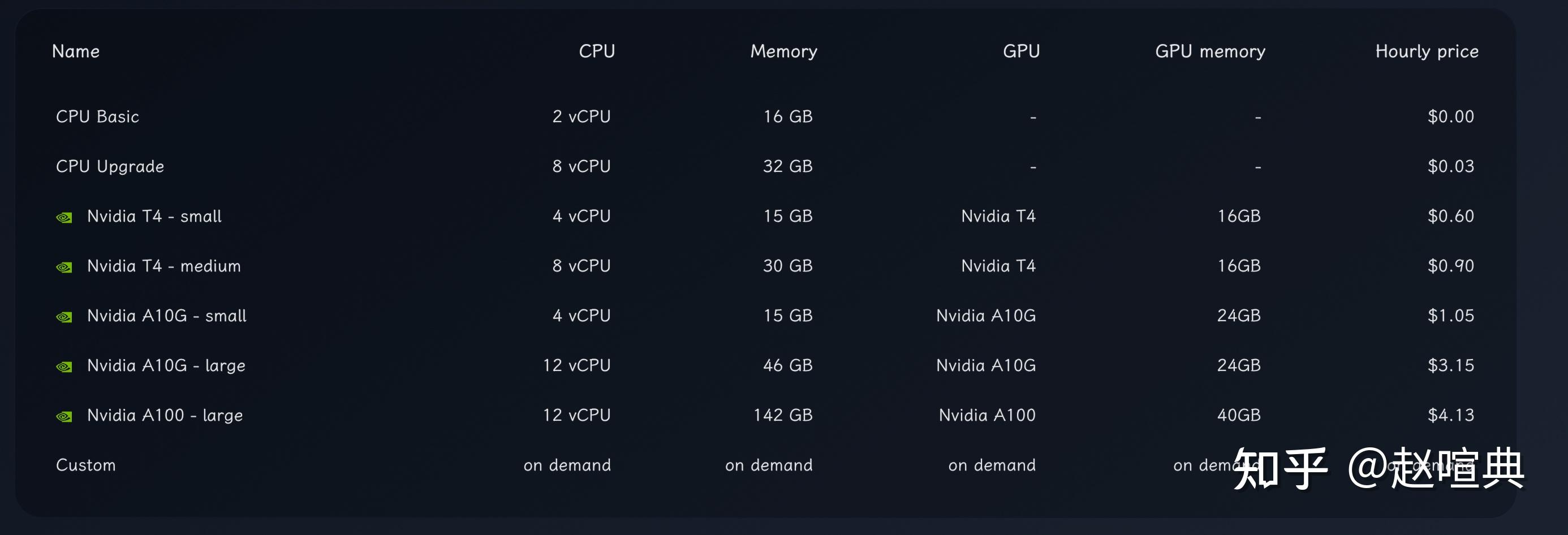Viewport: 1568px width, 535px height.
Task: Select the Nvidia A10G - large label
Action: 166,365
